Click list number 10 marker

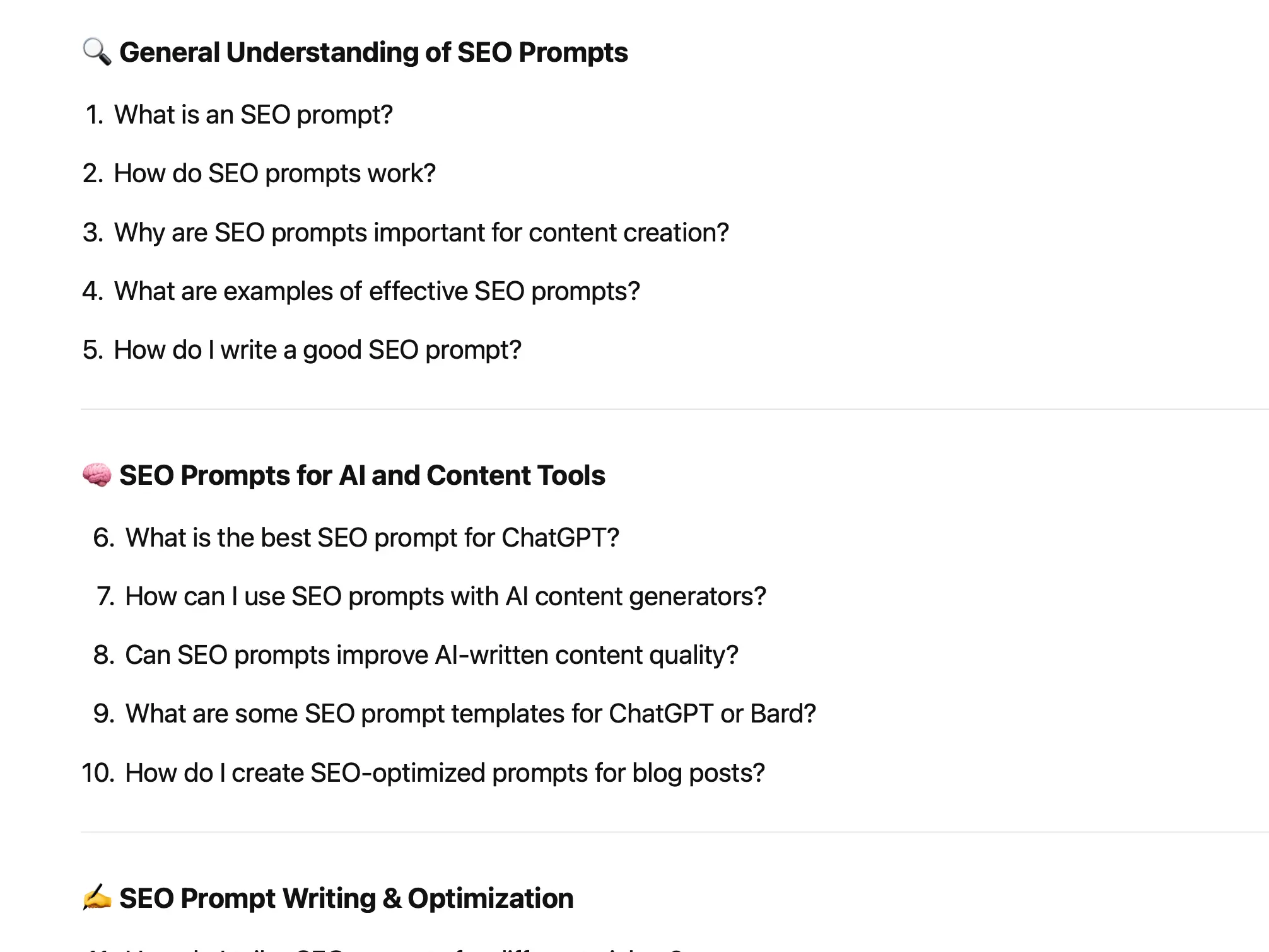pyautogui.click(x=98, y=773)
